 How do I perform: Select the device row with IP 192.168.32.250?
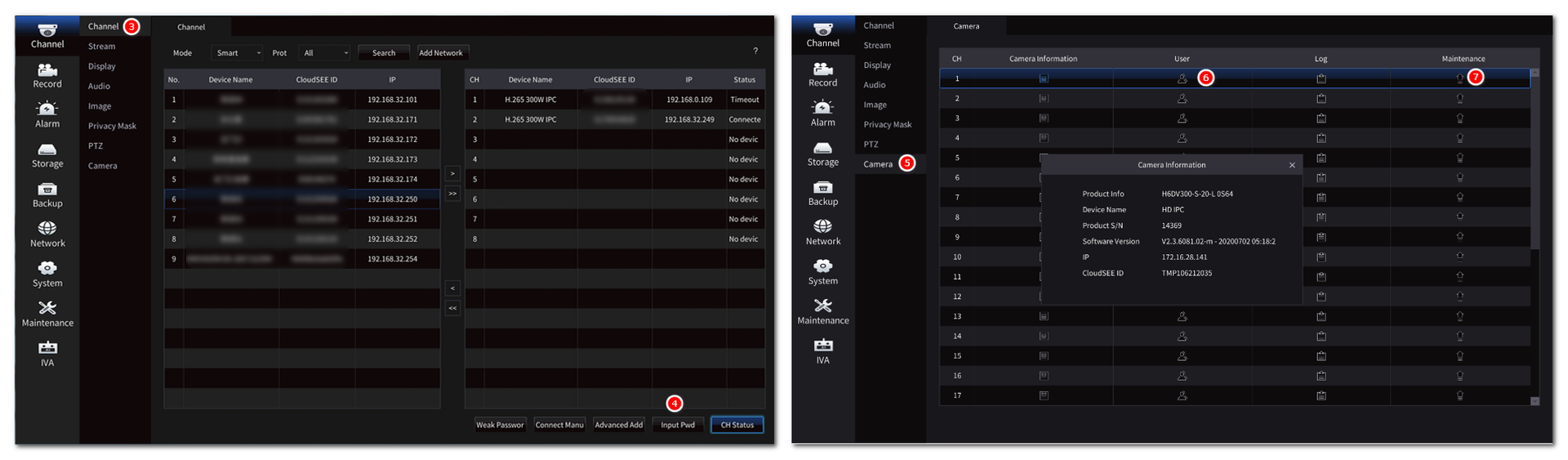pos(302,199)
